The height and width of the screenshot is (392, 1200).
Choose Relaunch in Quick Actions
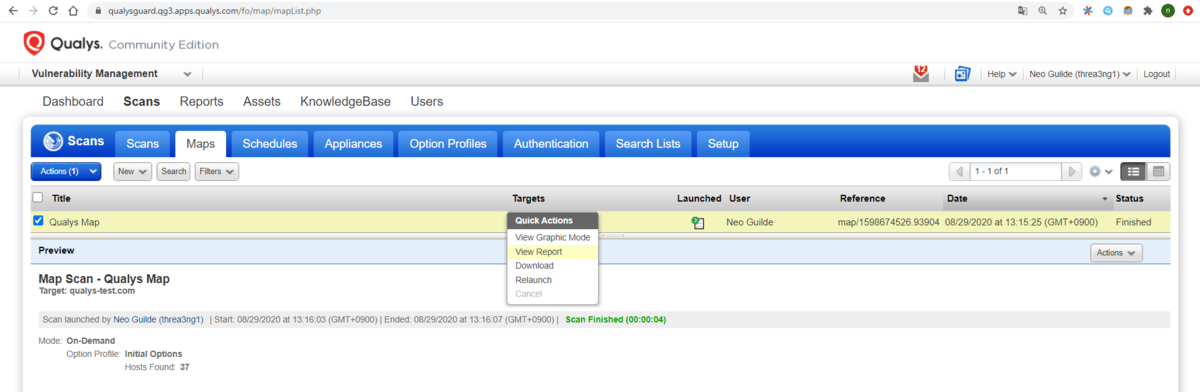552,280
